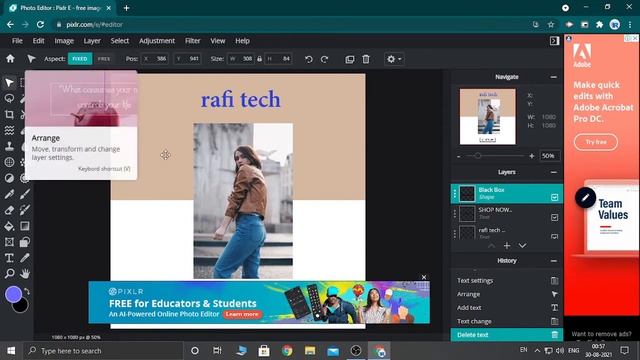Go to Pixlr home via house icon
The image size is (640, 360).
(10, 59)
